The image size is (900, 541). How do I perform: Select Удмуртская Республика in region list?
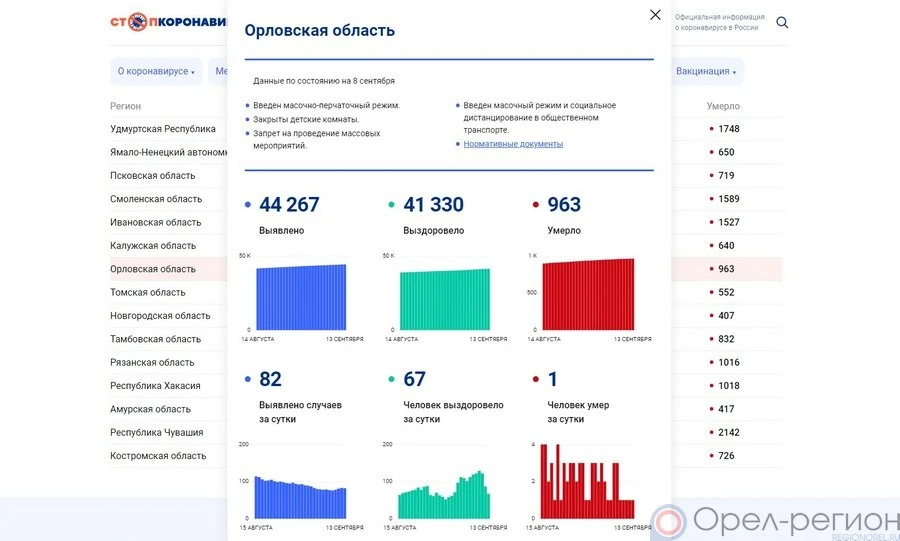(163, 129)
